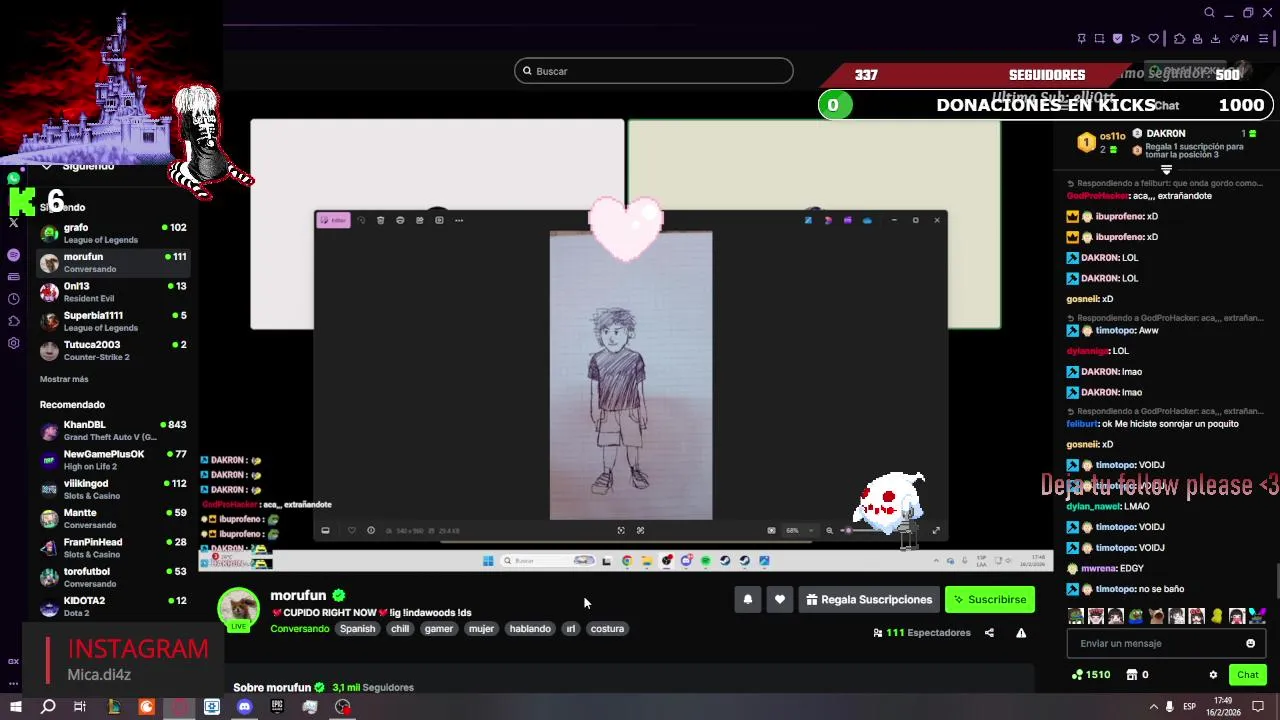Select the mujer tag
The image size is (1280, 720).
[x=481, y=629]
